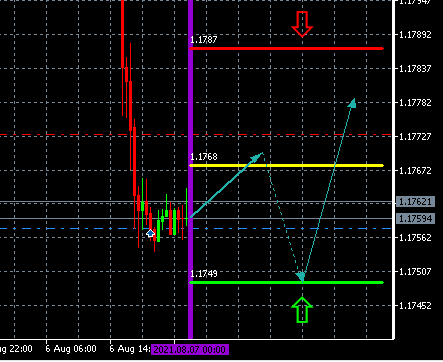Viewport: 443px width, 362px height.
Task: Click the 1.17562 price scale value
Action: click(415, 238)
